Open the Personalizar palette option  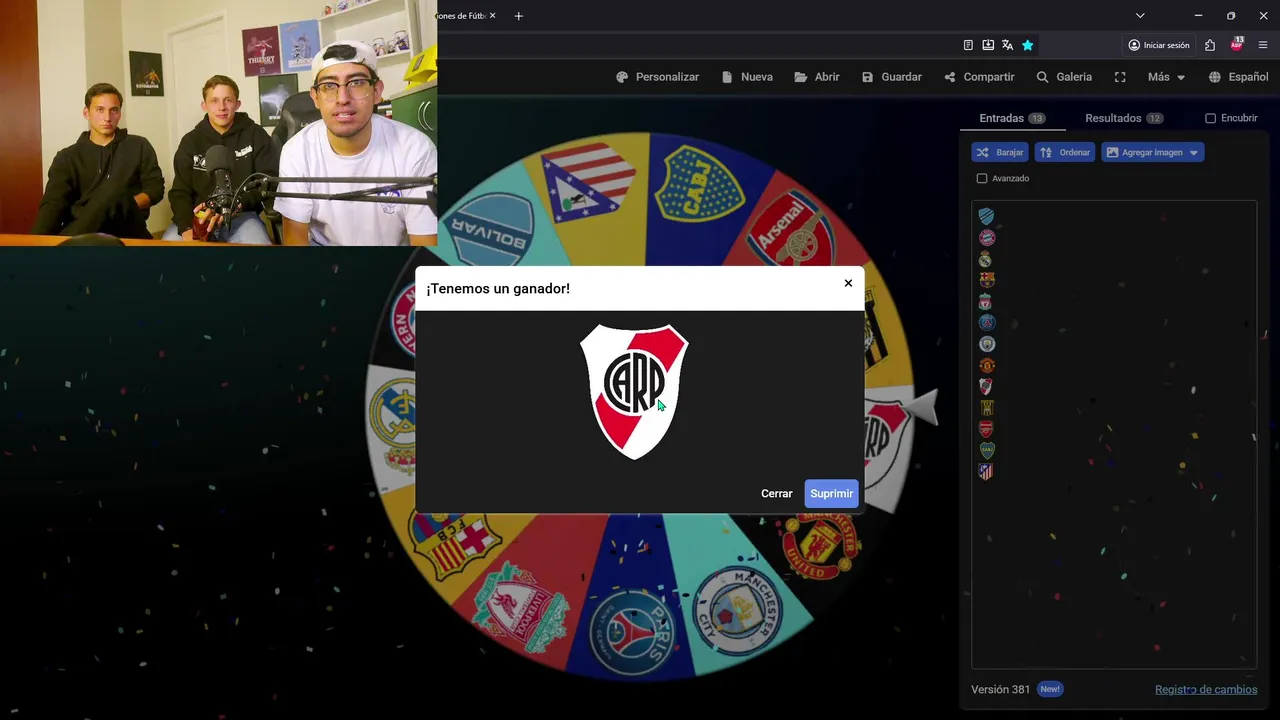click(657, 77)
